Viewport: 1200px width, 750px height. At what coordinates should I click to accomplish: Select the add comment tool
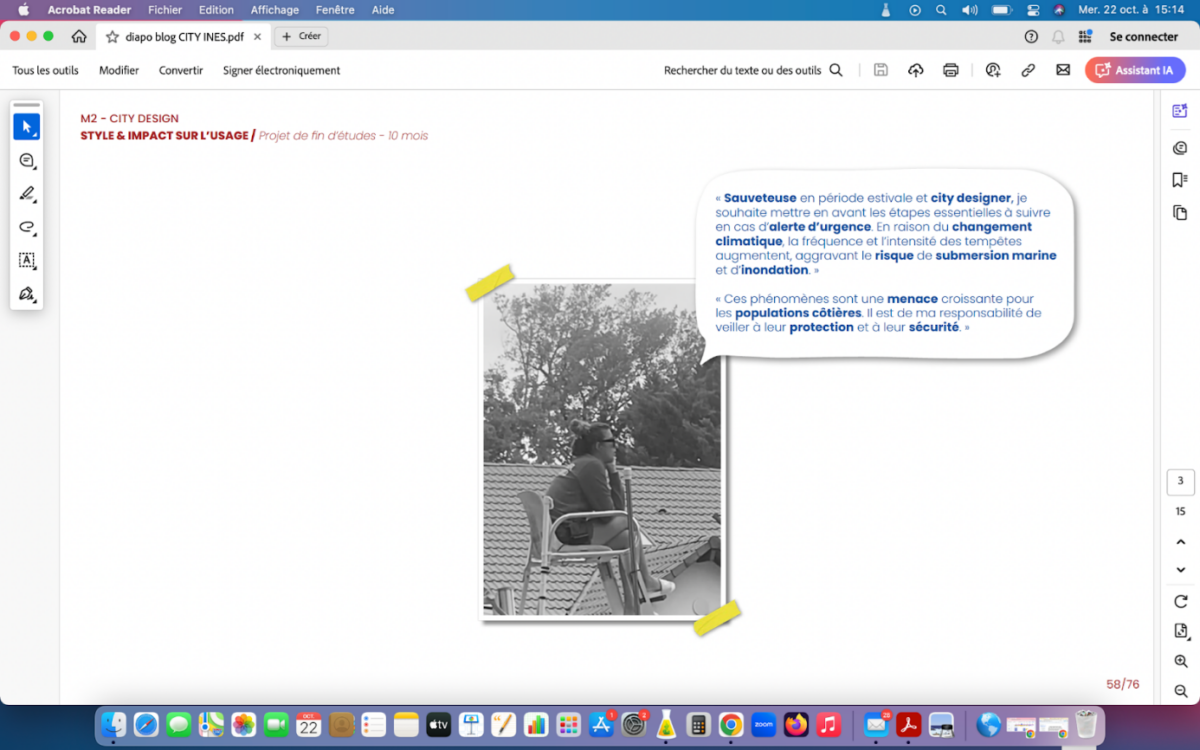27,161
